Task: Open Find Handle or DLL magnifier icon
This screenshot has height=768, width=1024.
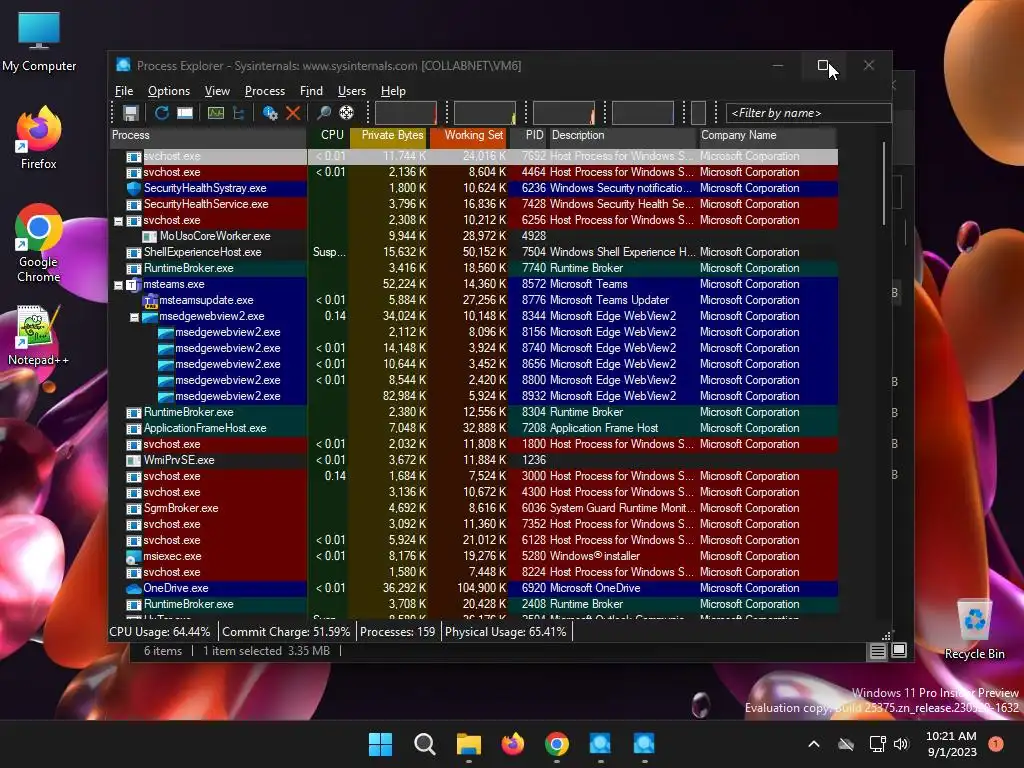Action: click(x=323, y=113)
